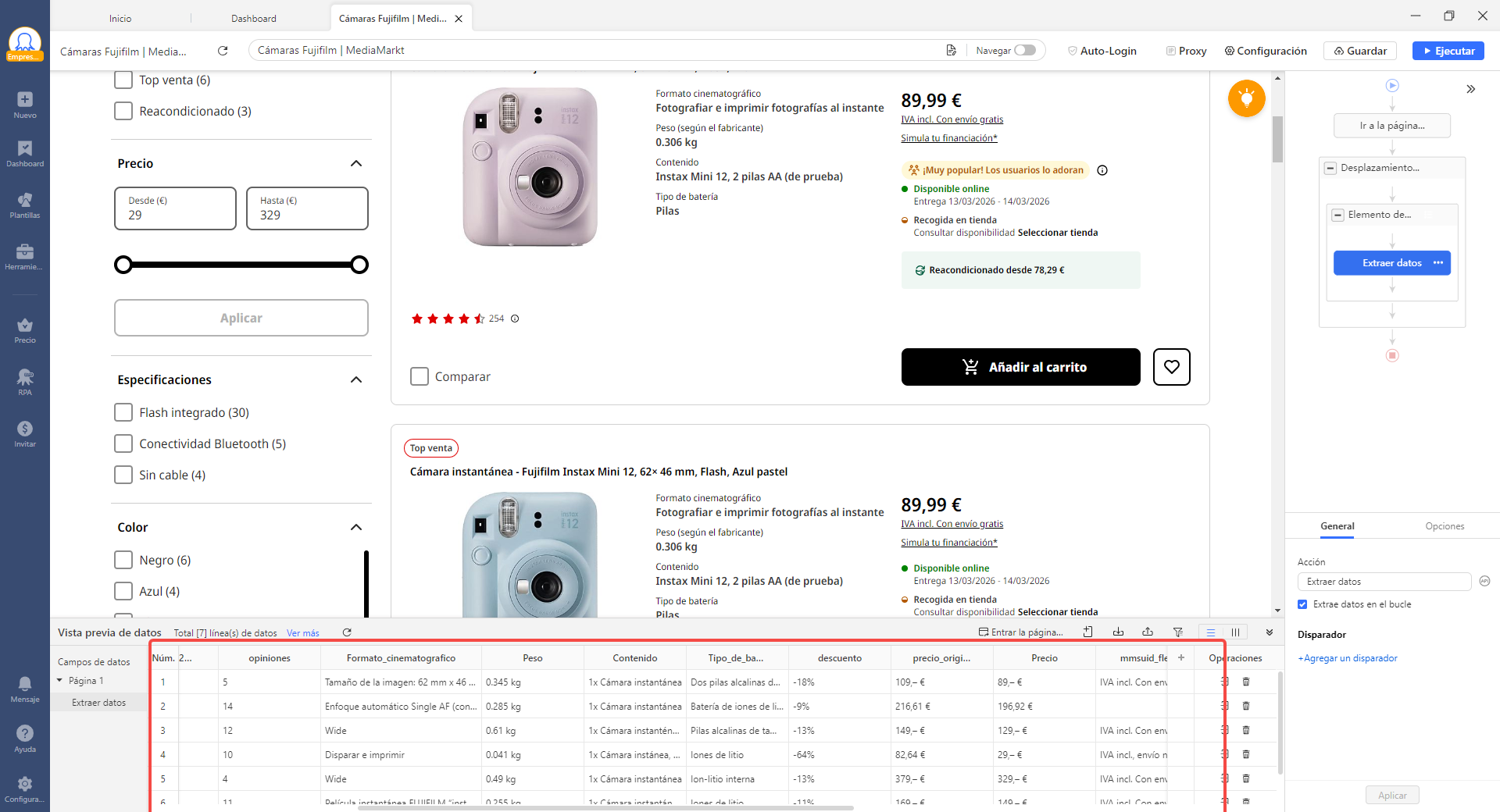Click the Añadir al carrito button
1500x812 pixels.
click(x=1020, y=367)
